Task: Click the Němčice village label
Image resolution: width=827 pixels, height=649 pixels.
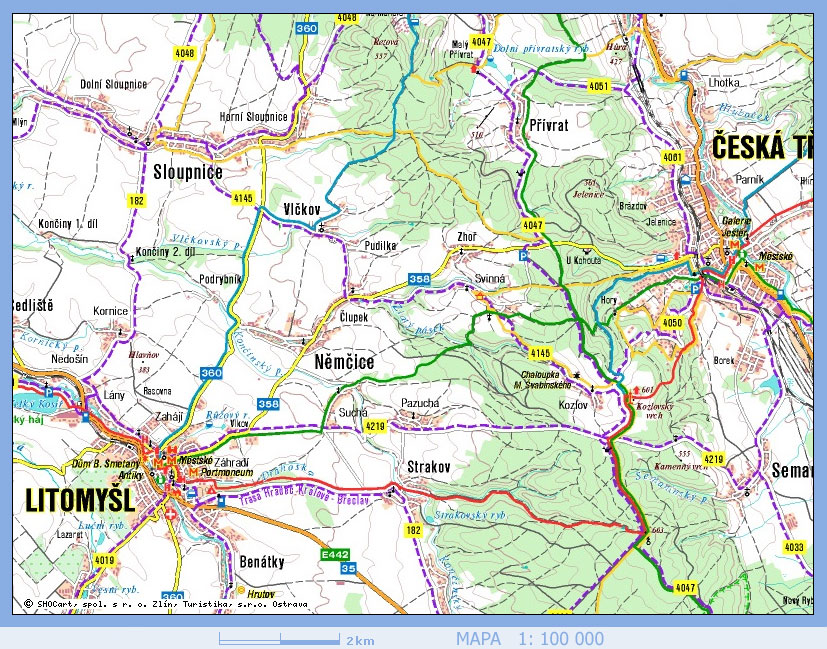Action: [x=344, y=362]
